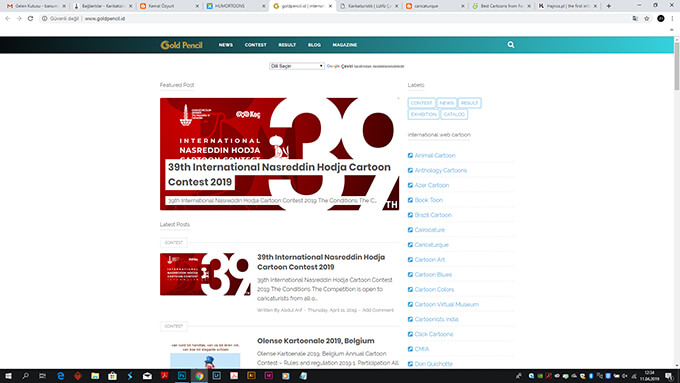
Task: Click the 39th Nasreddin Hodja post thumbnail
Action: pos(205,274)
